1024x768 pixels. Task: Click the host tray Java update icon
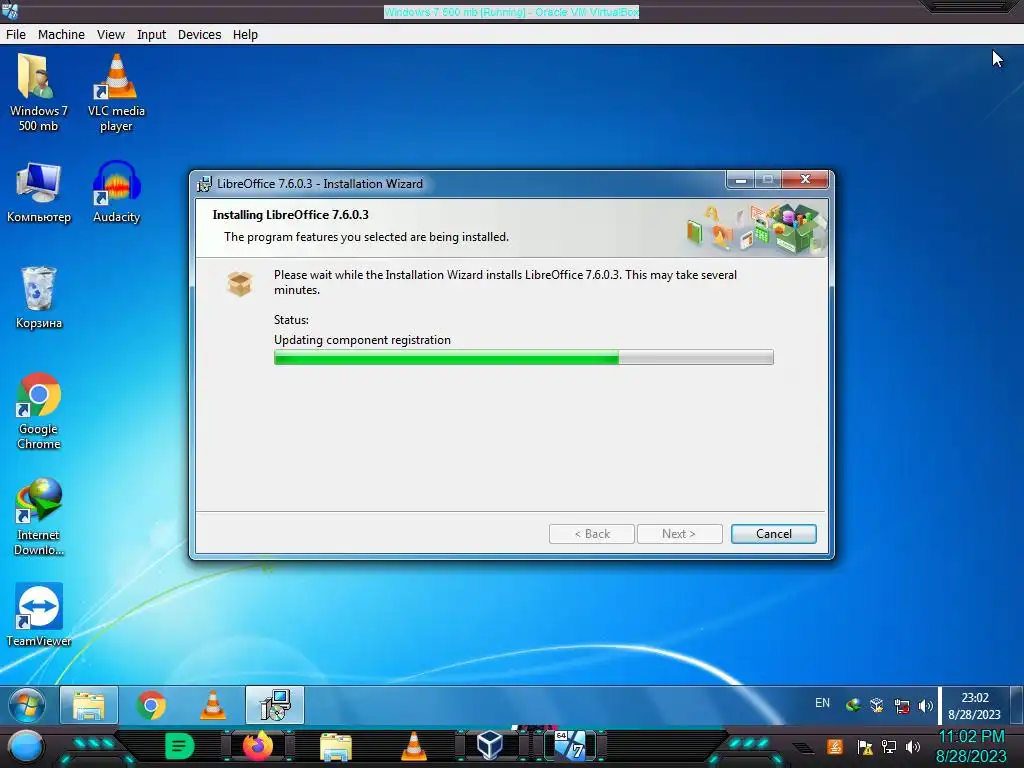pos(835,746)
